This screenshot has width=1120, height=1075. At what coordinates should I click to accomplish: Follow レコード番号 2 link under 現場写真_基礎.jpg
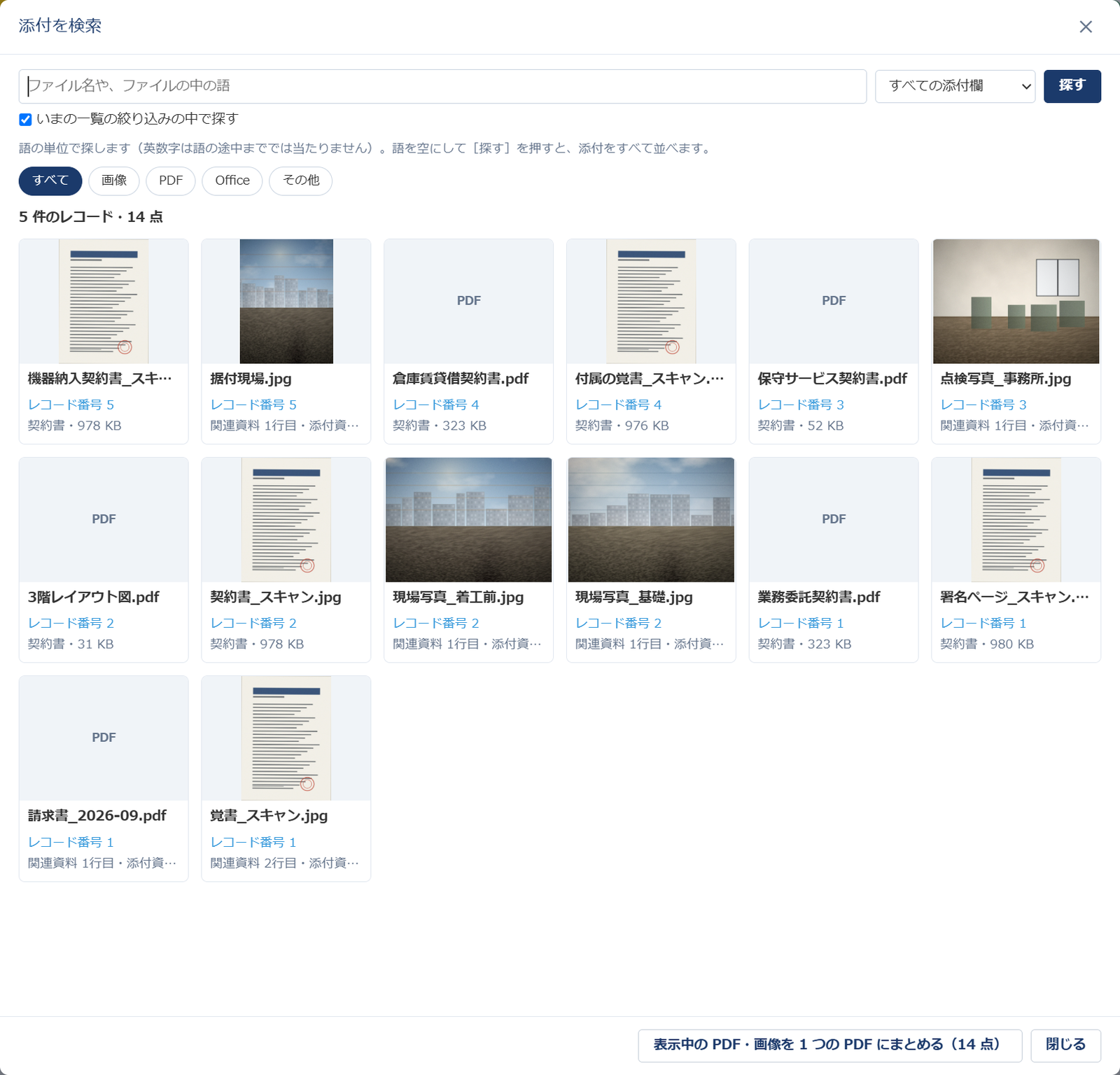pos(618,623)
